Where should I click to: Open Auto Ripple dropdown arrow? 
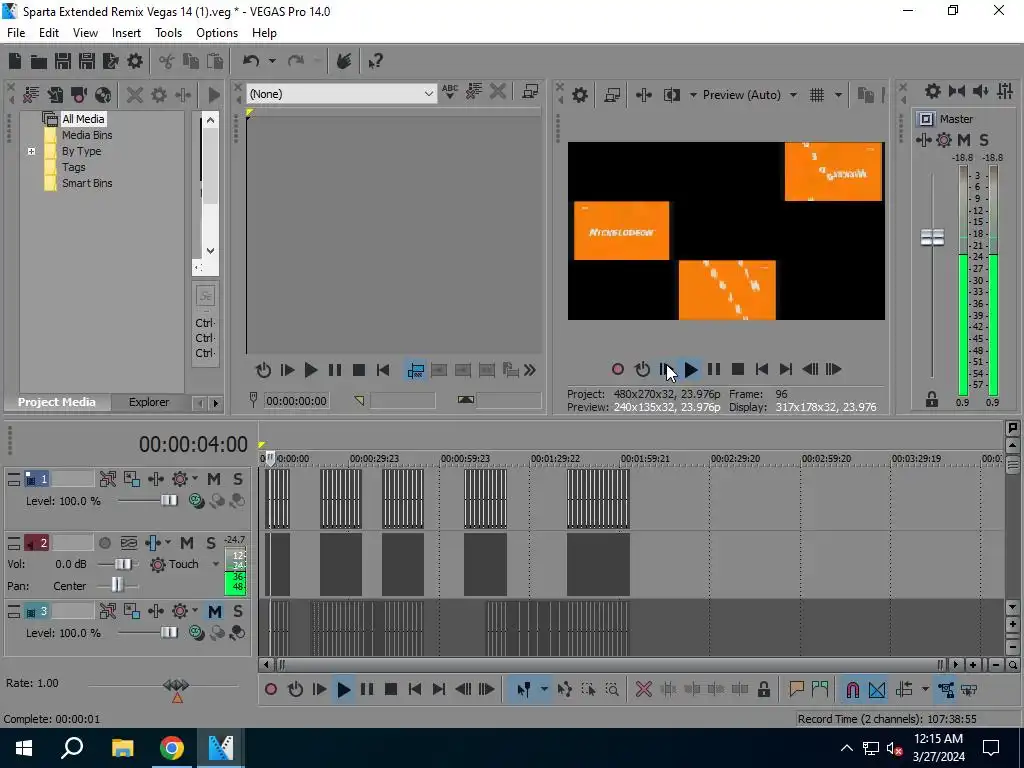click(x=925, y=690)
